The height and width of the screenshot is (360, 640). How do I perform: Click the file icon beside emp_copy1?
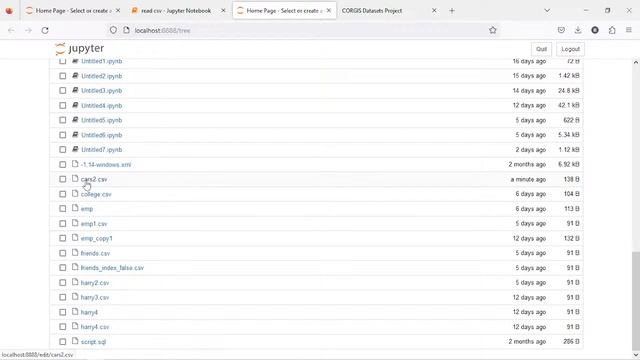coord(75,238)
